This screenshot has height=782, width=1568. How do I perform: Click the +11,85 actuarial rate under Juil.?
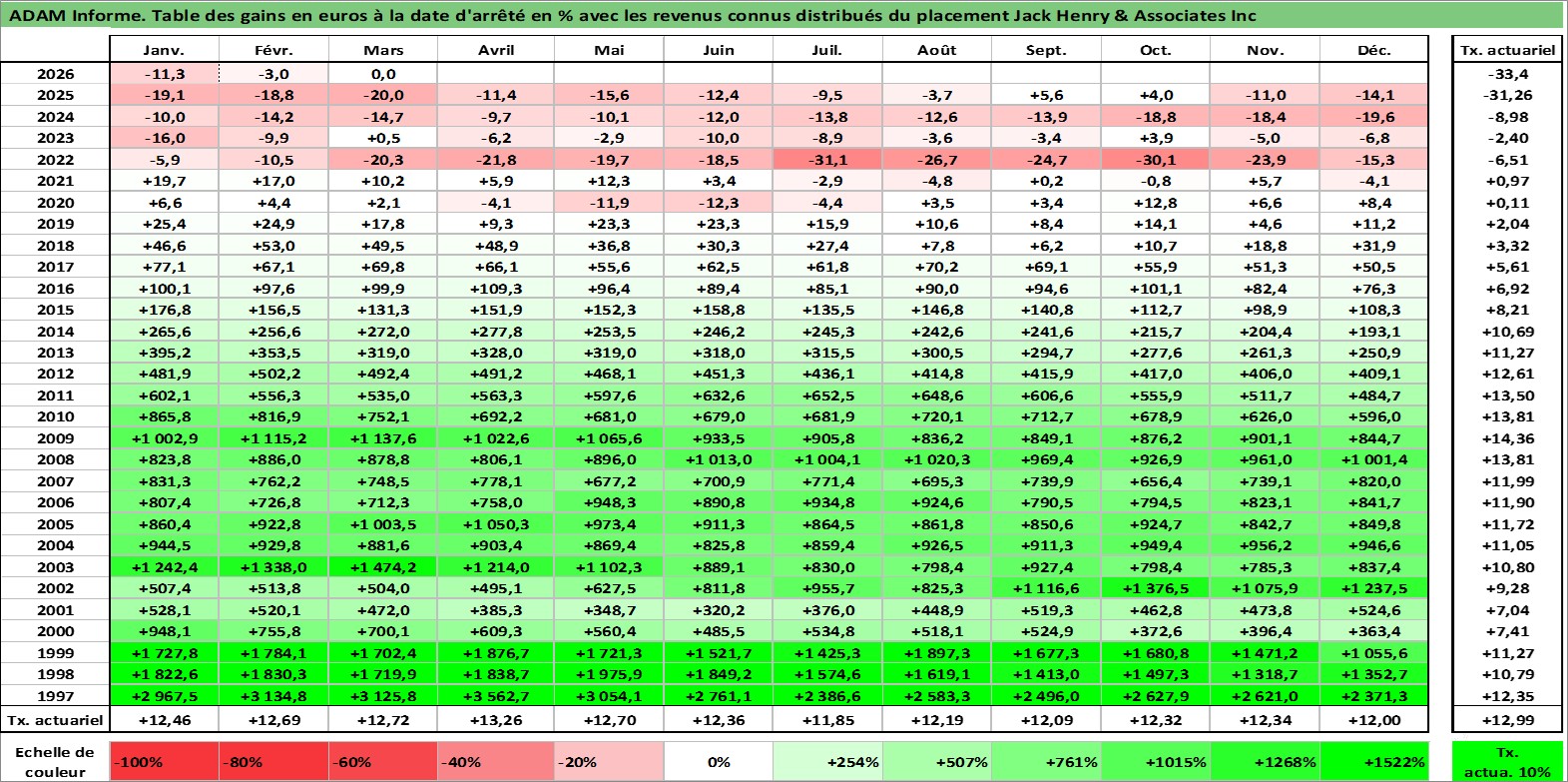coord(827,720)
